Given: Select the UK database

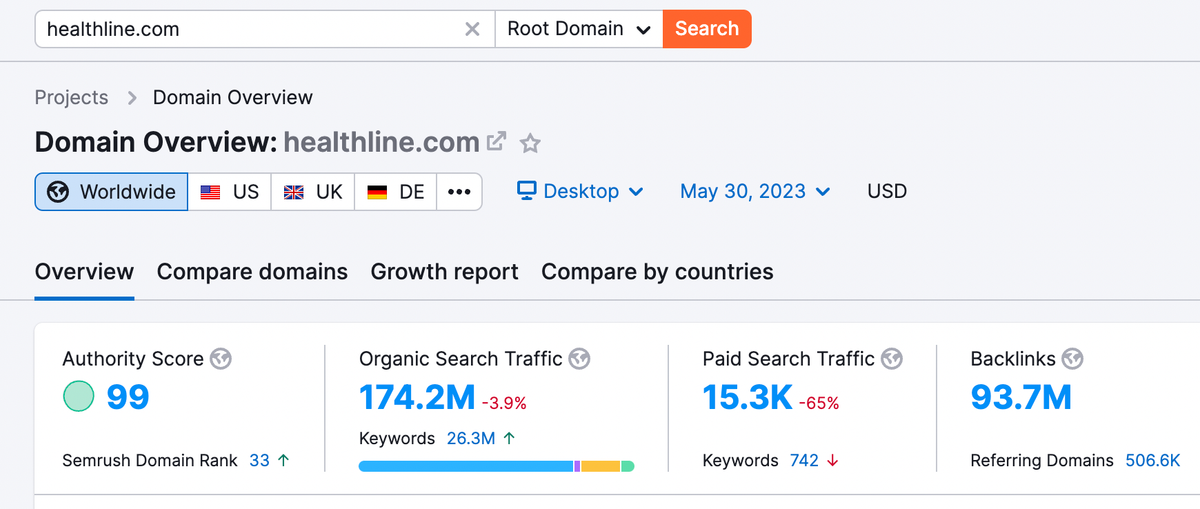Looking at the screenshot, I should (x=313, y=192).
